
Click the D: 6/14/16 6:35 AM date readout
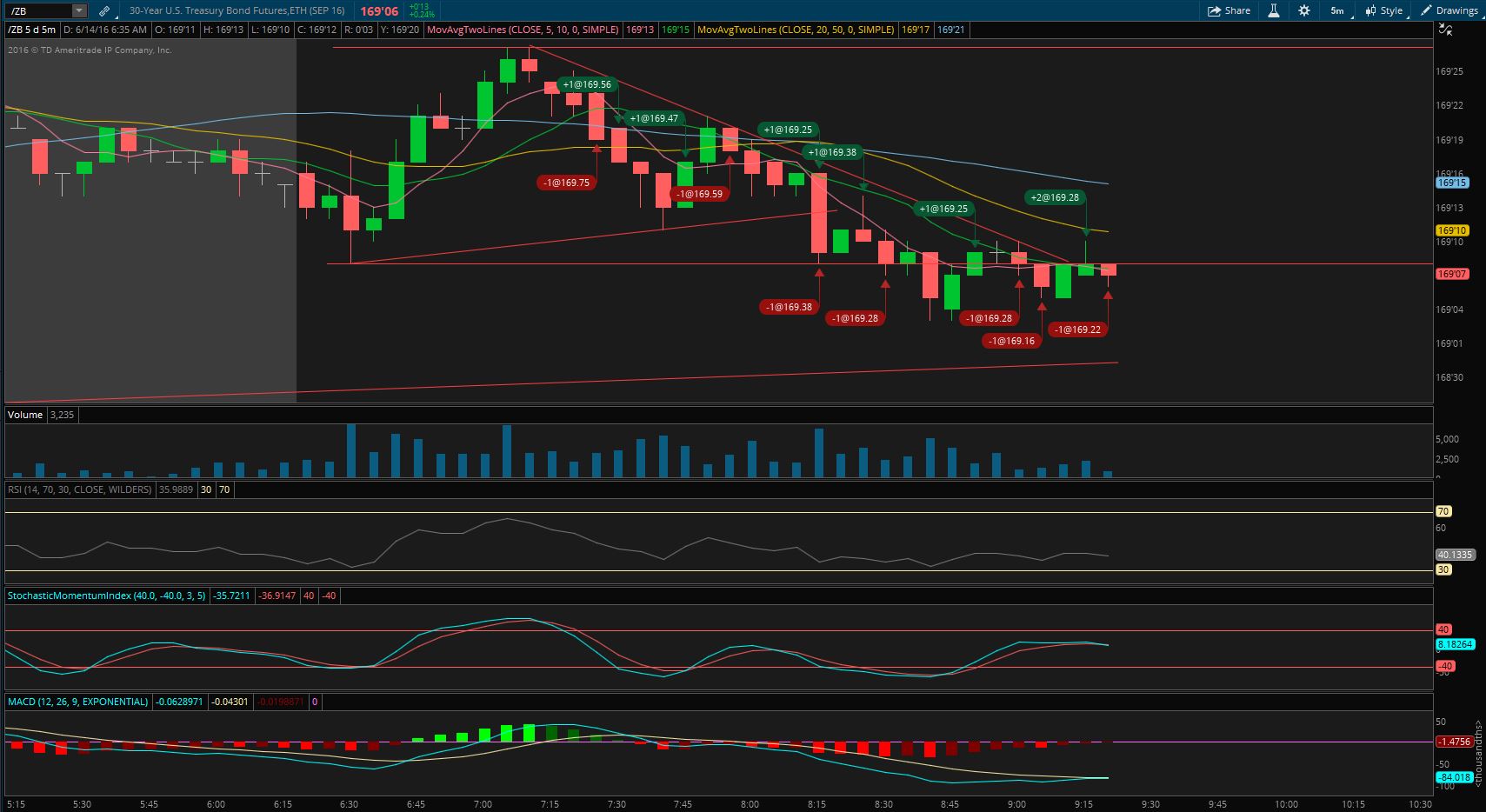105,30
